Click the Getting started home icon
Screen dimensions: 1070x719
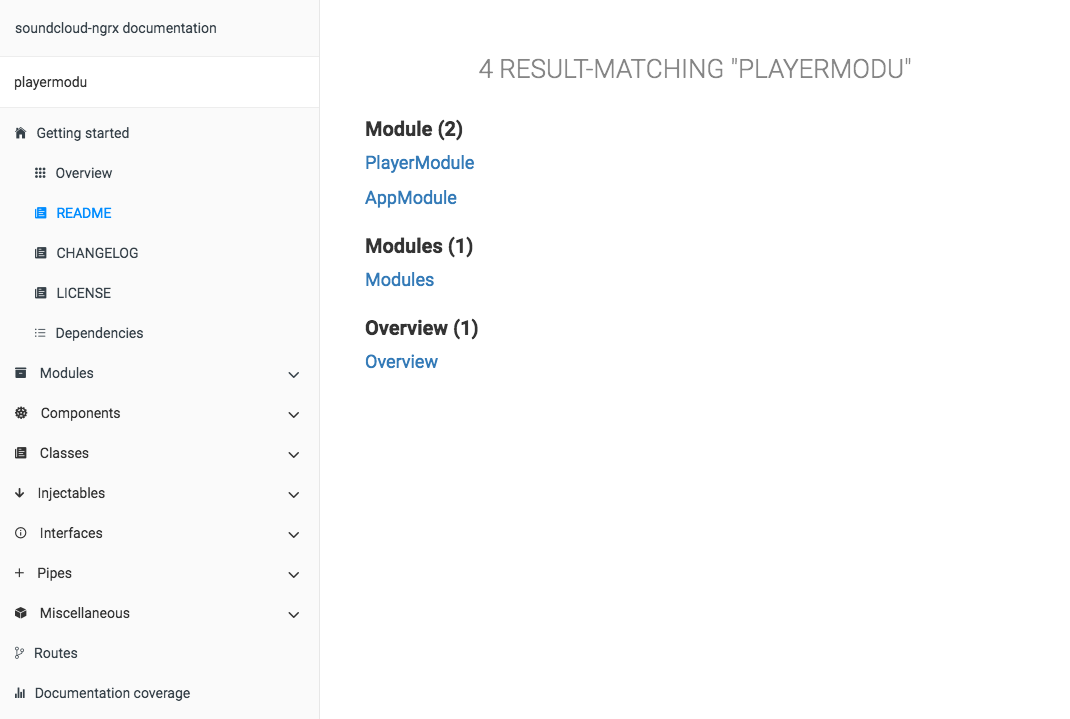click(20, 132)
